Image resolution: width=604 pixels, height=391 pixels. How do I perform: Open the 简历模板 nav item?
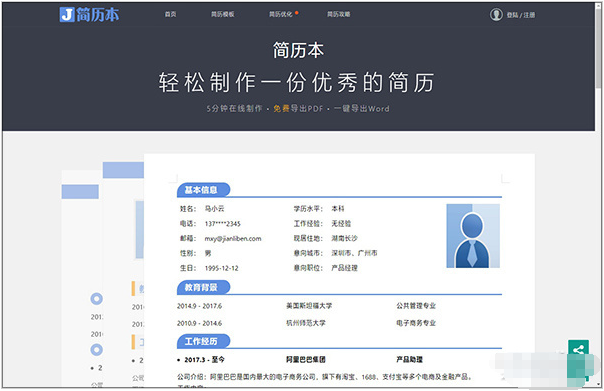tap(222, 14)
